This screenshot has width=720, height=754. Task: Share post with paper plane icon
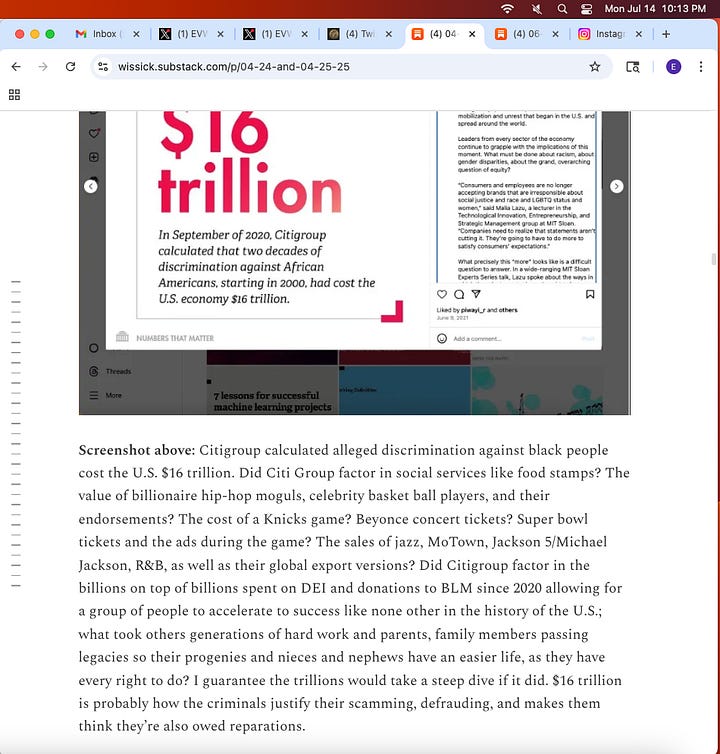pos(476,294)
